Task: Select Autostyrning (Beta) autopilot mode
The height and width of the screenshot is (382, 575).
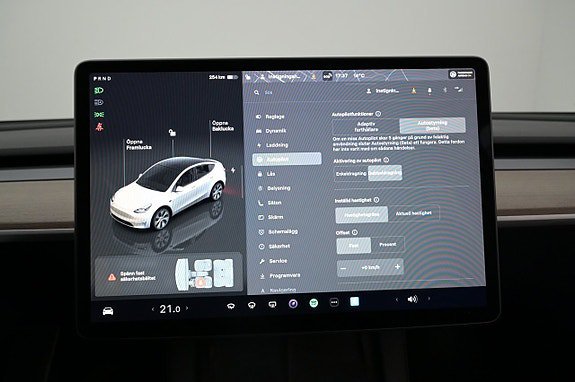Action: tap(432, 125)
